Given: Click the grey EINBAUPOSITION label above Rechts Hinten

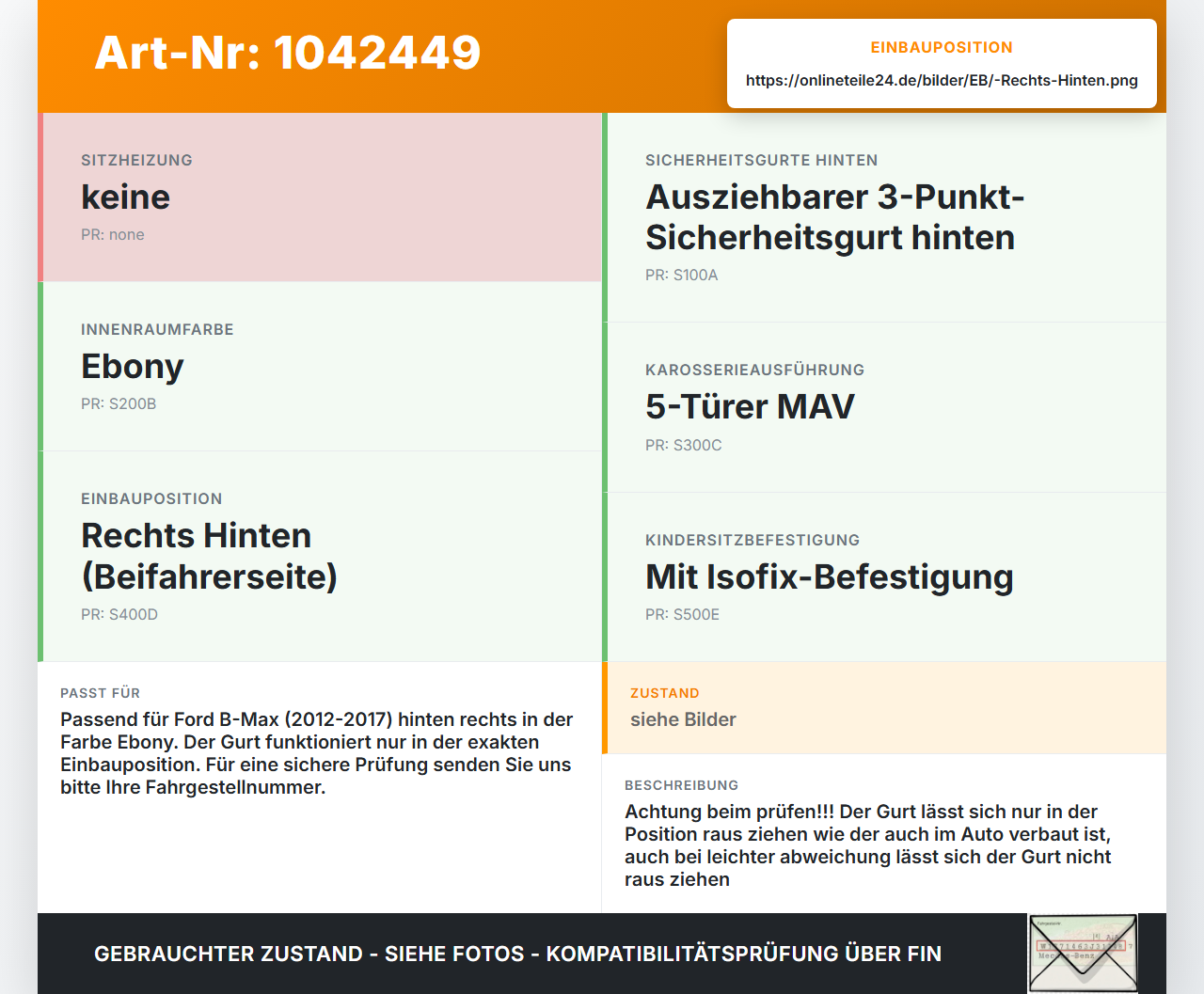Looking at the screenshot, I should coord(151,498).
